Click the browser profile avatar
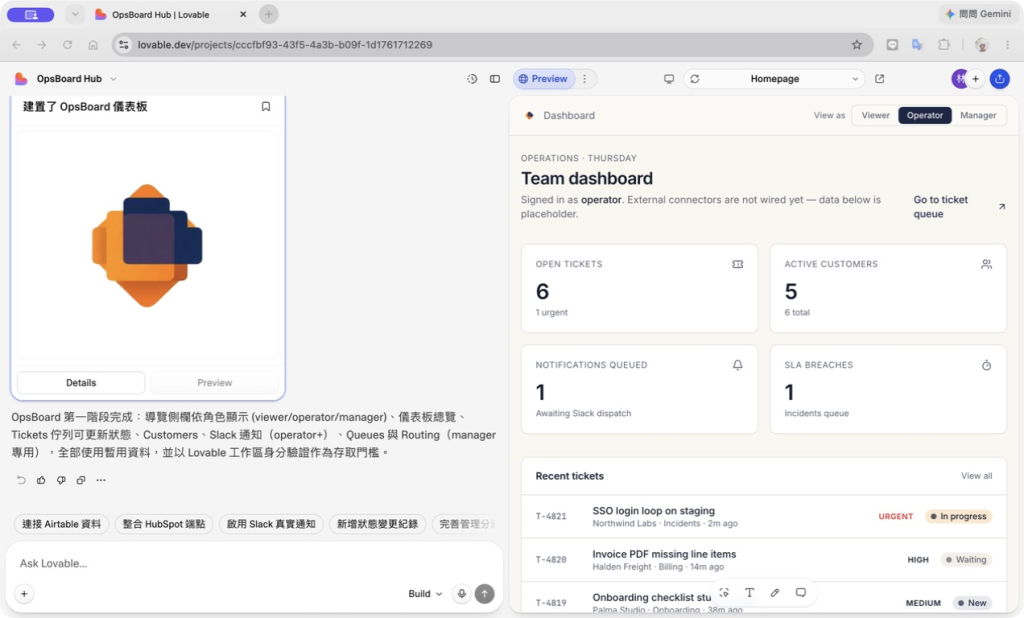The height and width of the screenshot is (618, 1024). (981, 44)
